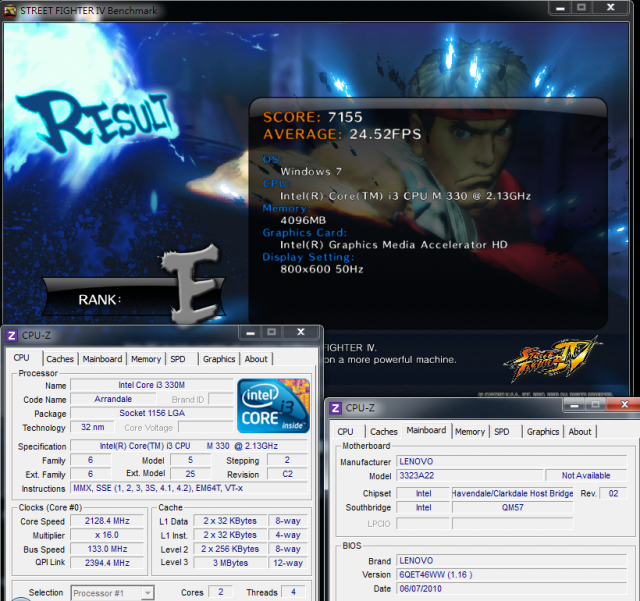
Task: Click the Not Available field
Action: (x=586, y=476)
